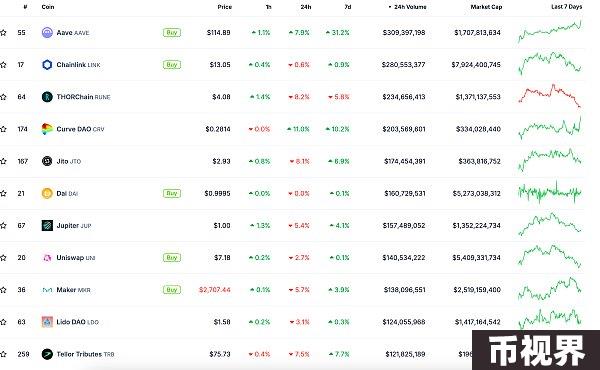600x370 pixels.
Task: Sort by the 7d column header
Action: pyautogui.click(x=347, y=7)
